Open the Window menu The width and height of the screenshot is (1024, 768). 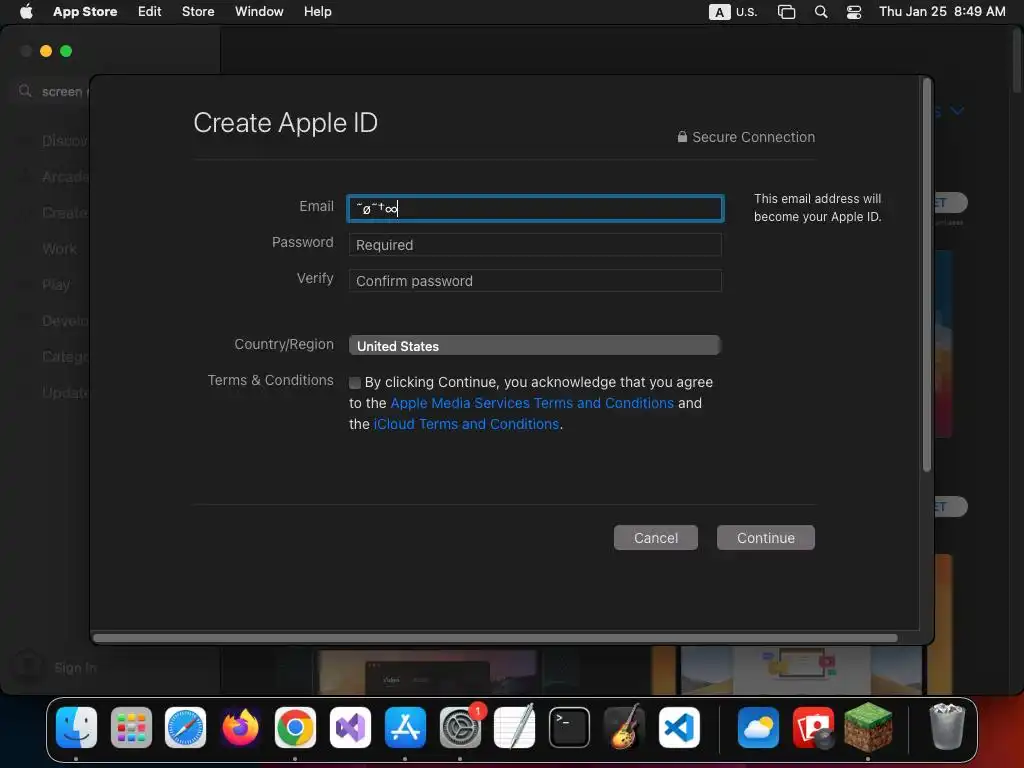pos(259,12)
